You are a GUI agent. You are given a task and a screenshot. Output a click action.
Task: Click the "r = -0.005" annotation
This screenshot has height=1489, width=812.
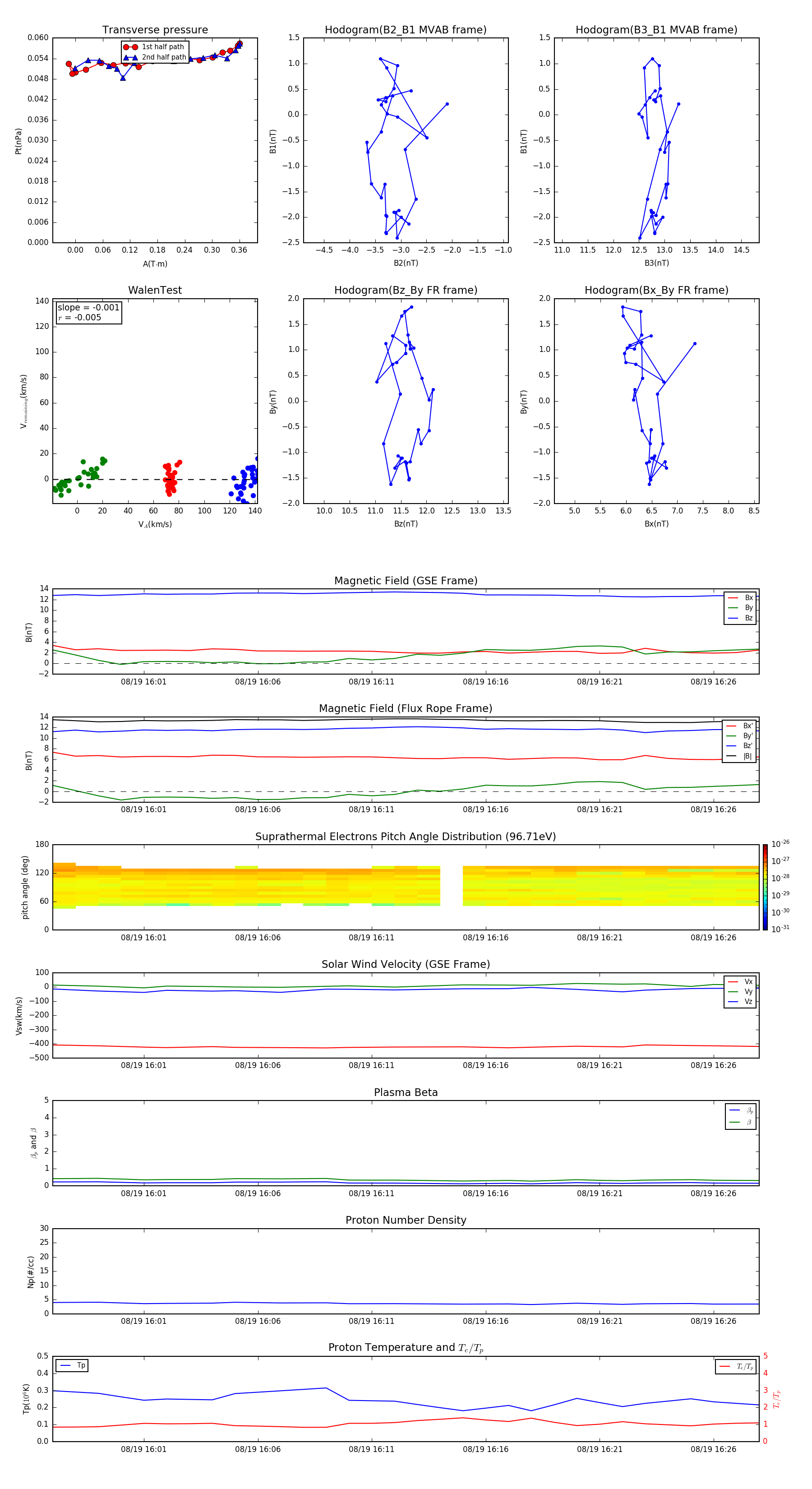(80, 317)
